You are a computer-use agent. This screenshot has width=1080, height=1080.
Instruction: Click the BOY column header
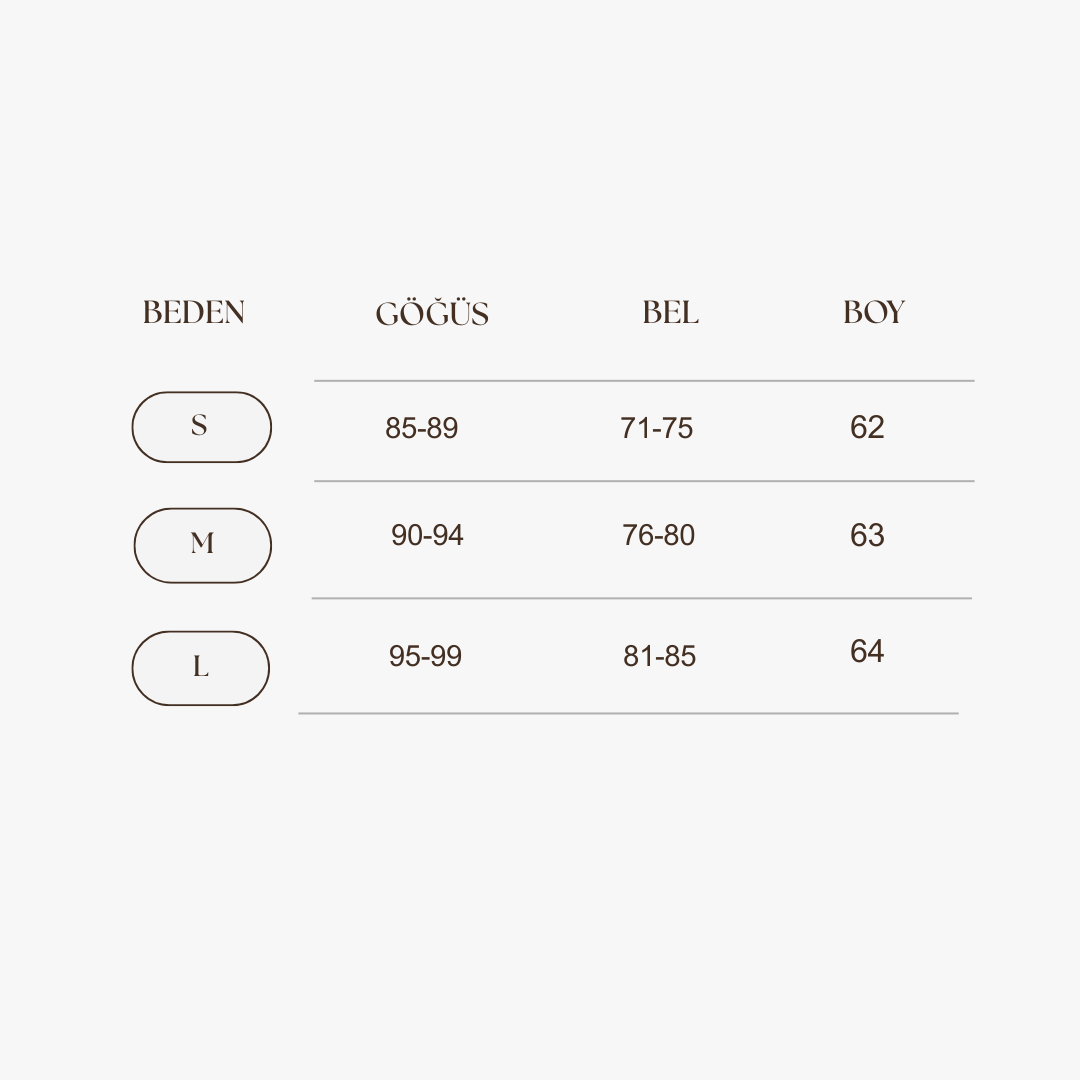(873, 312)
